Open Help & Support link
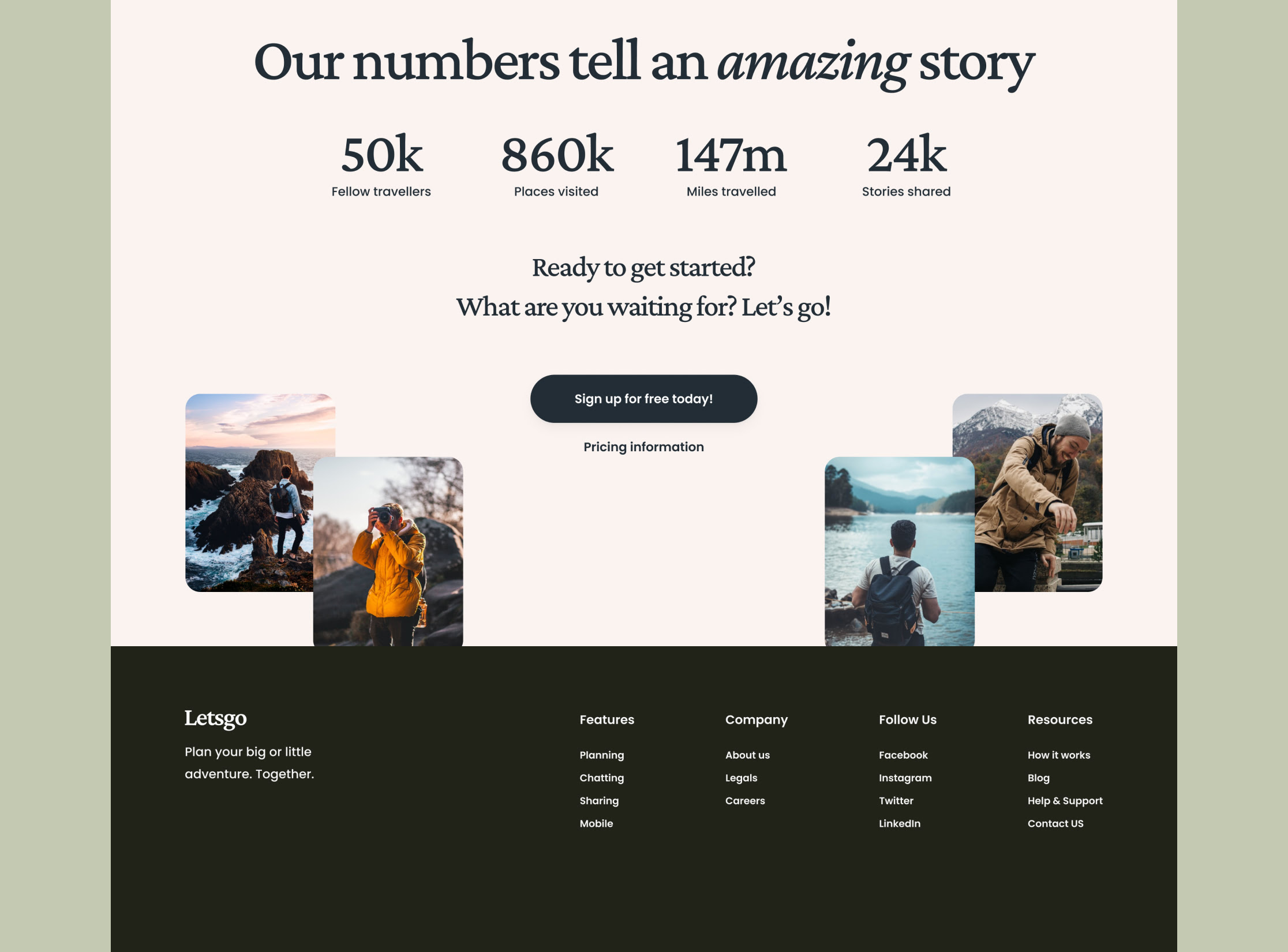The width and height of the screenshot is (1288, 952). click(x=1065, y=801)
